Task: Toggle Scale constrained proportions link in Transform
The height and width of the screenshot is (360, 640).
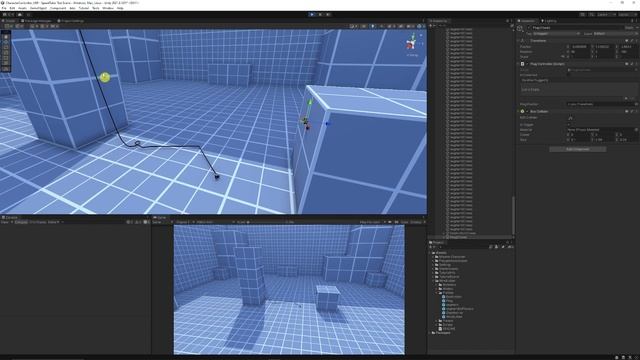Action: tap(563, 57)
